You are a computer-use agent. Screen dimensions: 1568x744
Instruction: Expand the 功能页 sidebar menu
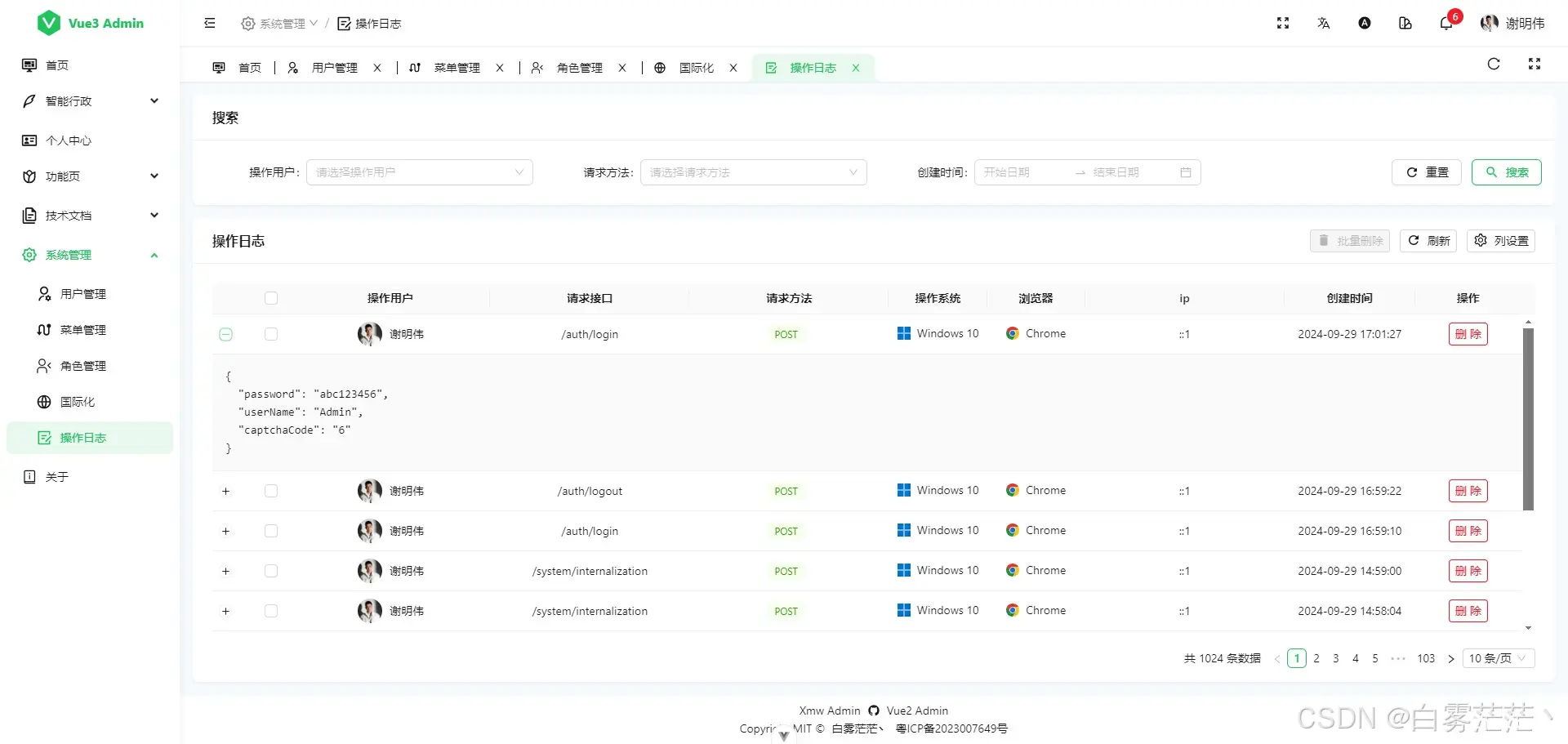pos(90,176)
